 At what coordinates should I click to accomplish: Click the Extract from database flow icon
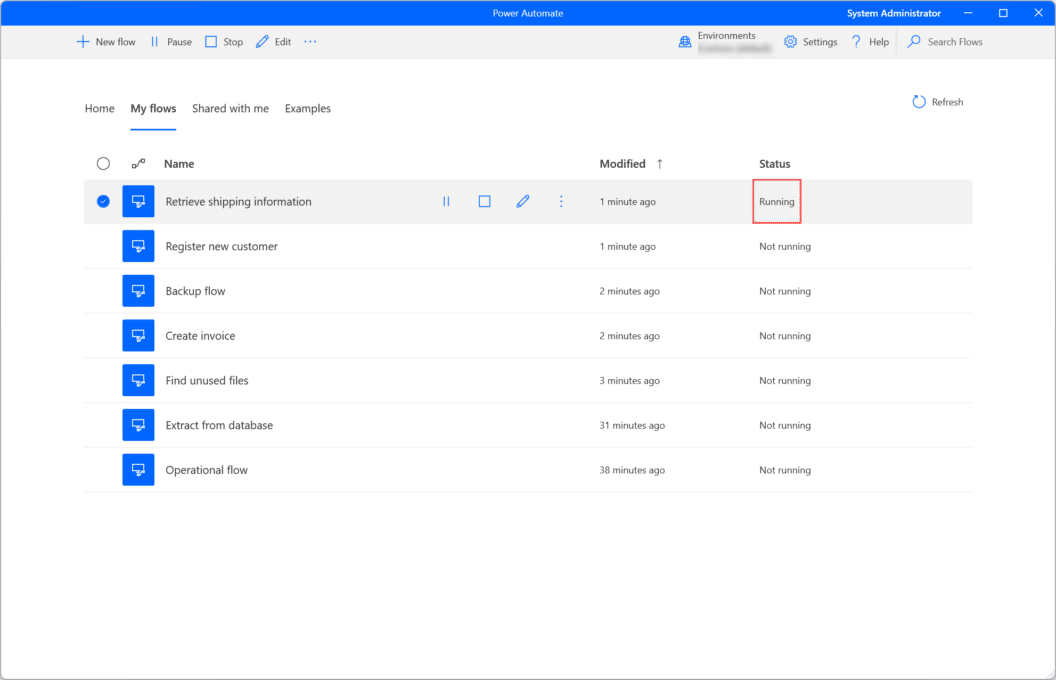coord(138,425)
